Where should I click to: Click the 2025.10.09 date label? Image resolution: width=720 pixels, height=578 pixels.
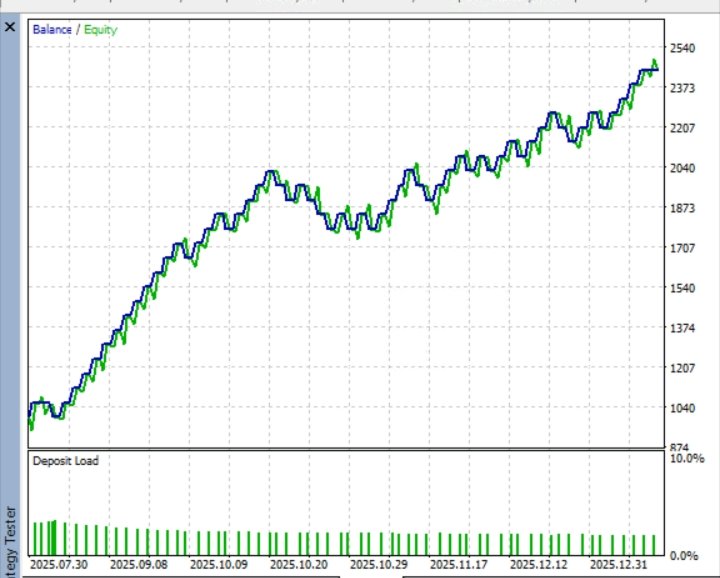click(x=219, y=564)
